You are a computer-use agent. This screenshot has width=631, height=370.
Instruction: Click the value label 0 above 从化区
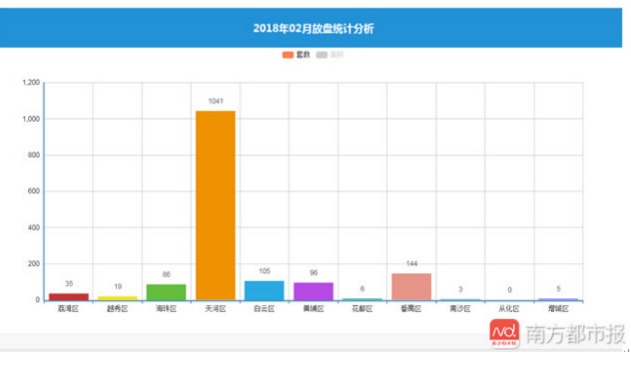(x=509, y=290)
